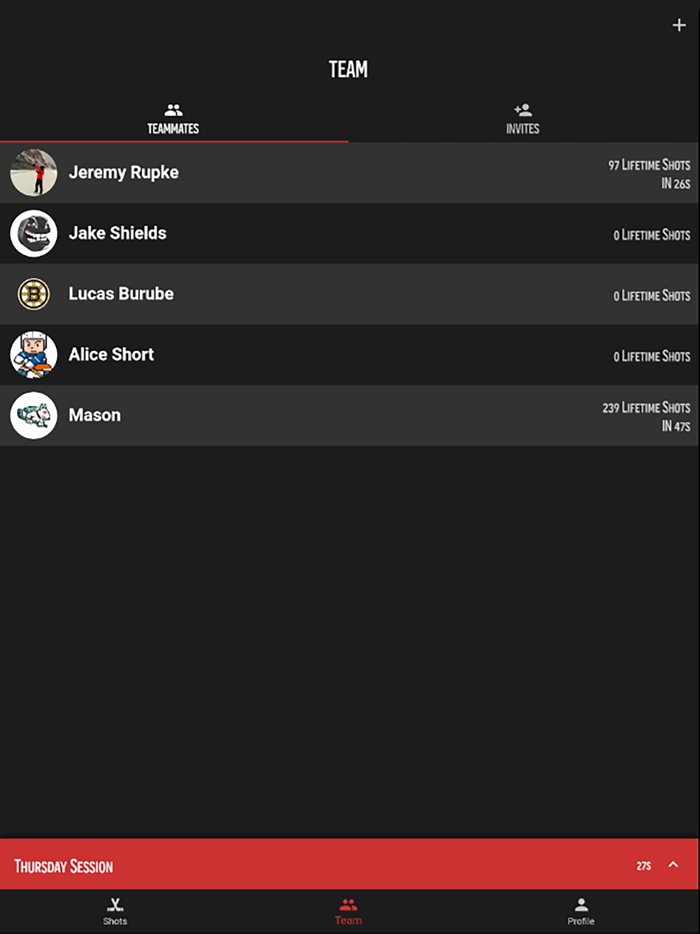
Task: Click Jeremy Rupke's avatar picture
Action: [x=34, y=173]
